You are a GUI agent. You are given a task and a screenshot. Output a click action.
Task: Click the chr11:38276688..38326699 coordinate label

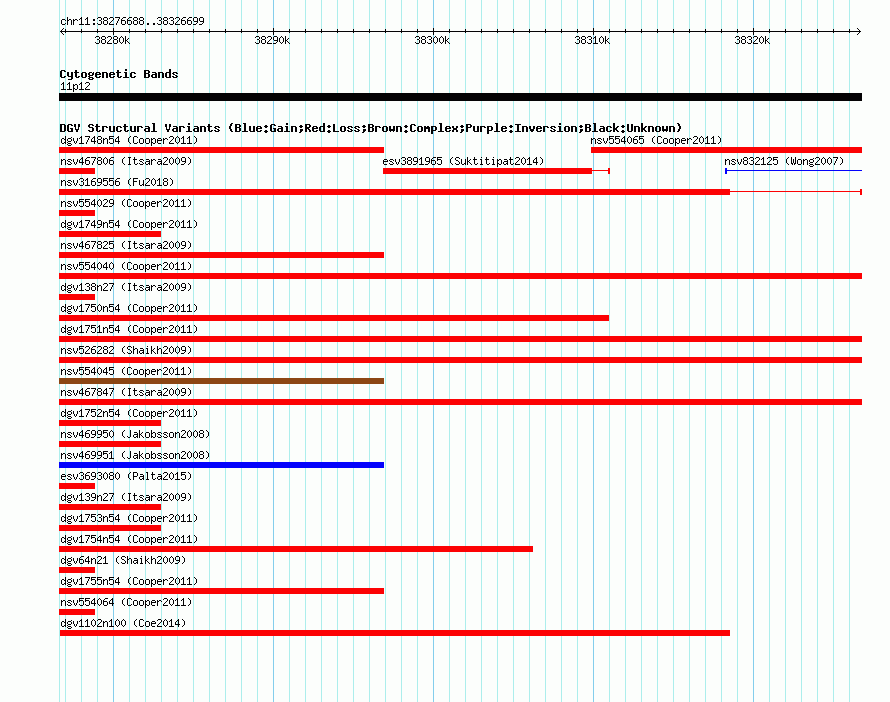[x=132, y=21]
